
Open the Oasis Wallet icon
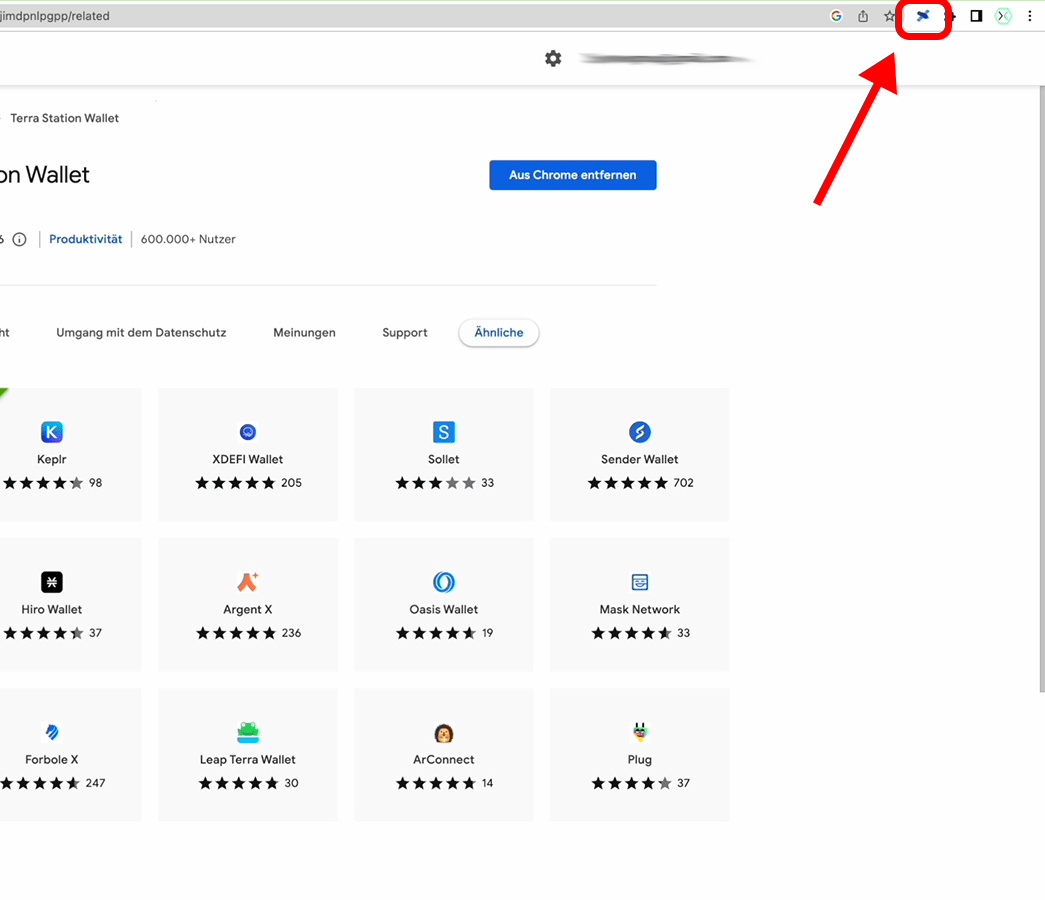(444, 582)
